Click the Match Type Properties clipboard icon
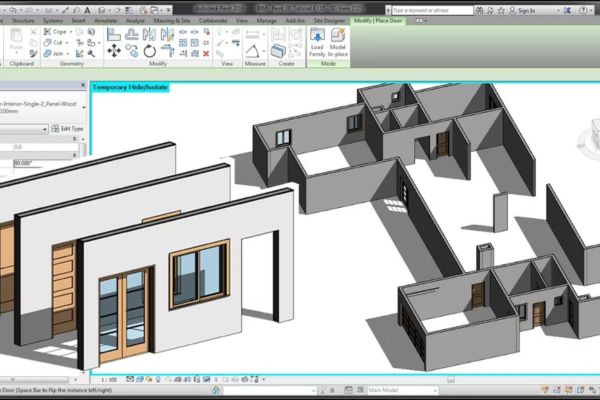600x400 pixels. click(x=34, y=54)
